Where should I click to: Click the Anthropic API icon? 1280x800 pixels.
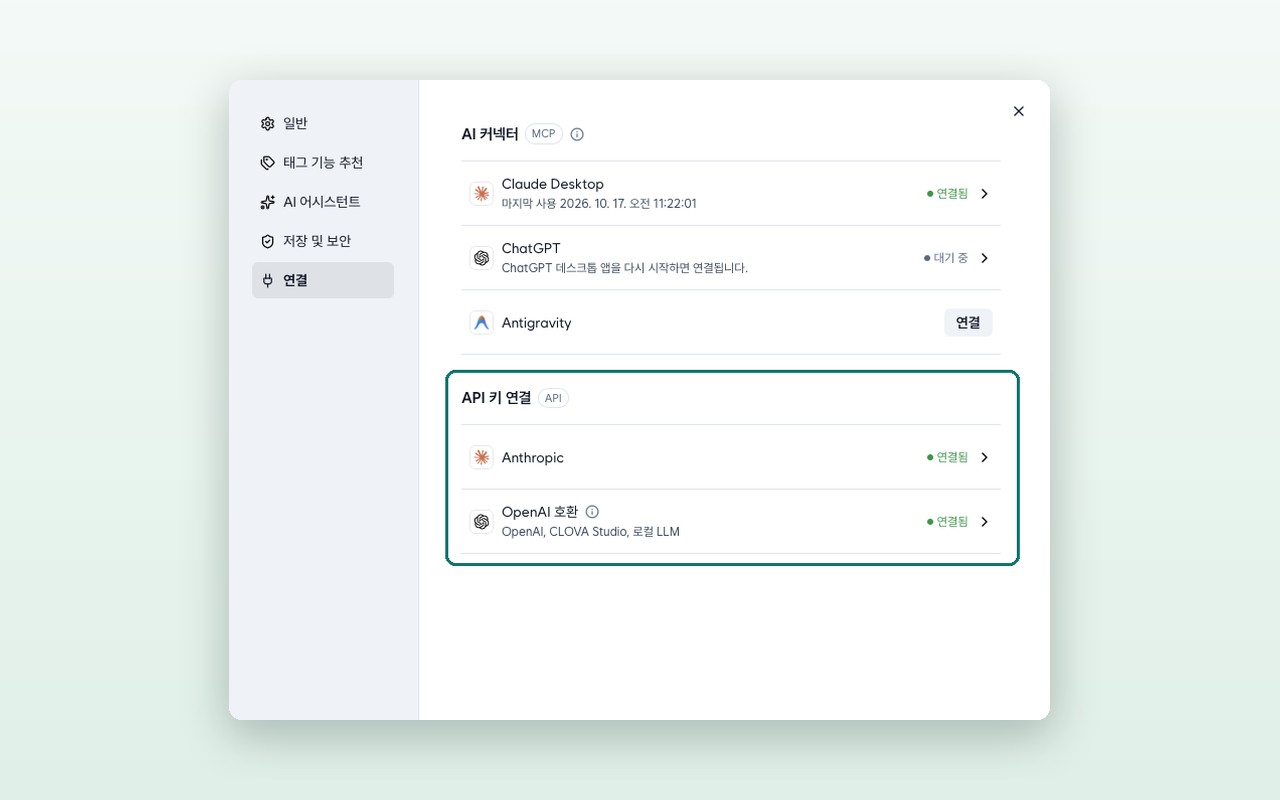pos(481,457)
